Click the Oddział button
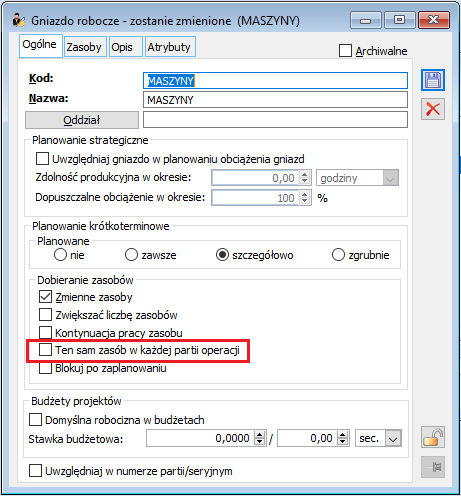 82,120
